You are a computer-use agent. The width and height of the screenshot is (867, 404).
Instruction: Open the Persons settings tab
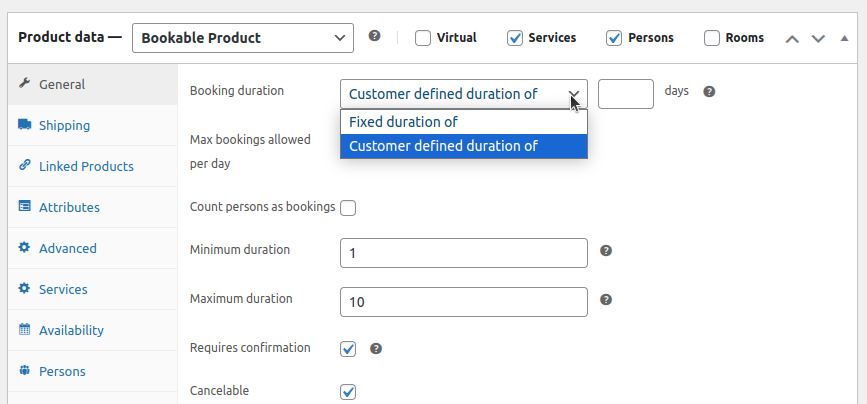pos(62,371)
